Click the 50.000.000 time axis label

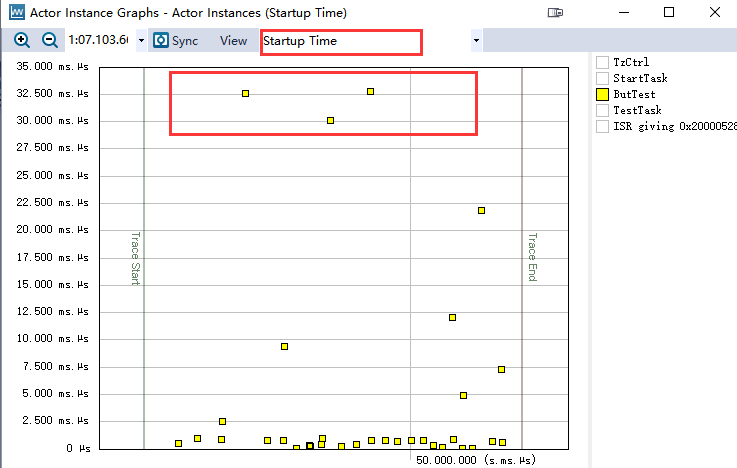click(475, 460)
